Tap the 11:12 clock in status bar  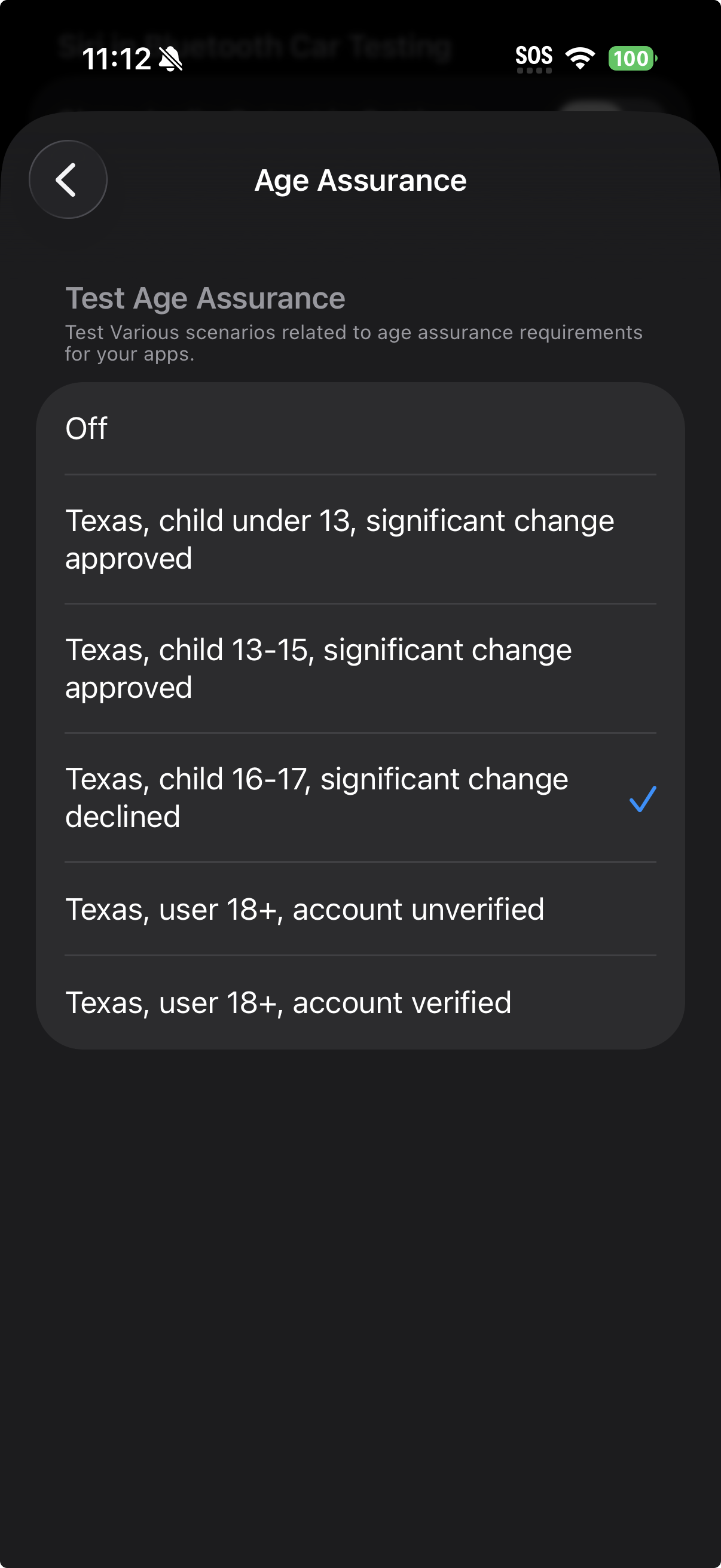click(116, 59)
